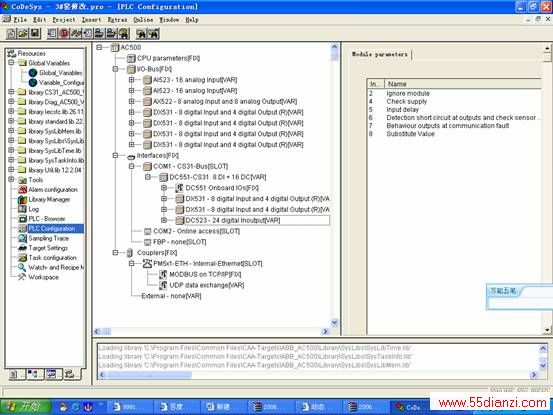Collapse Global Variables folder in Resources

click(11, 63)
